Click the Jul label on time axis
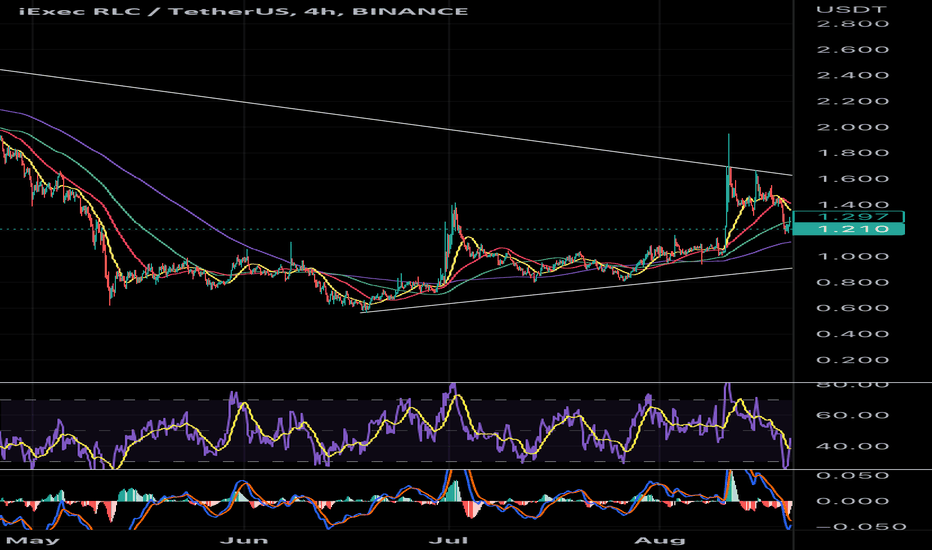Viewport: 932px width, 550px height. pyautogui.click(x=449, y=540)
